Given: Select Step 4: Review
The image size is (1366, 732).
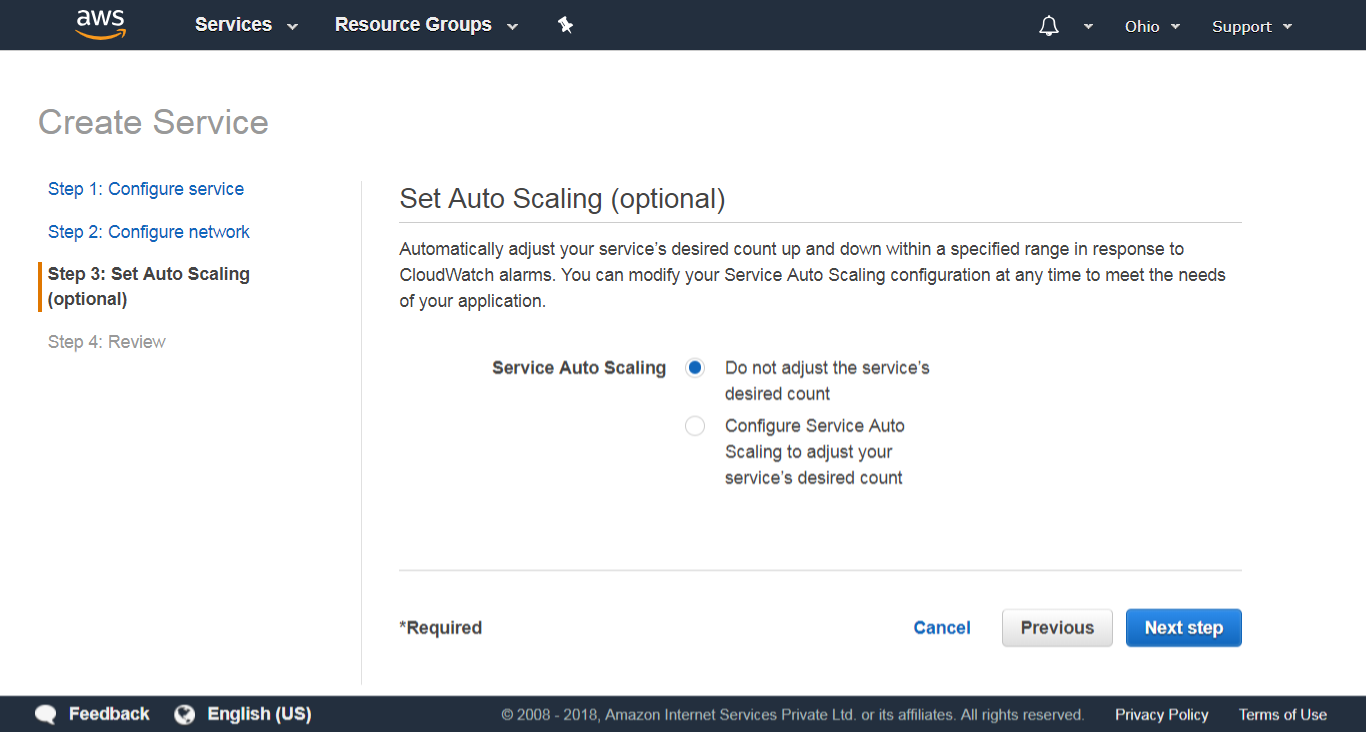Looking at the screenshot, I should point(107,342).
